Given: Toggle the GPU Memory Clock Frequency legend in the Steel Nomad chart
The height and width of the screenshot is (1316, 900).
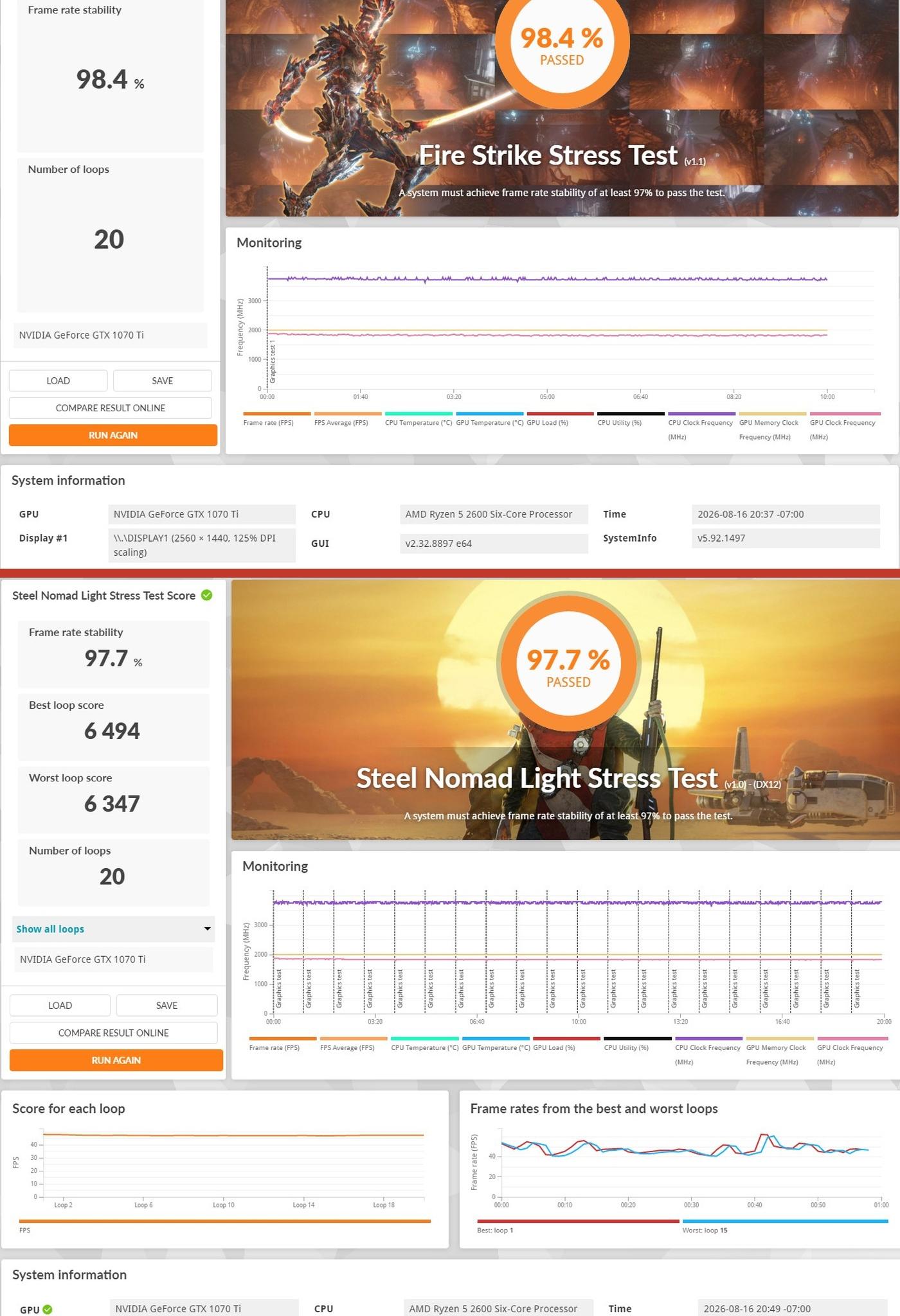Looking at the screenshot, I should point(780,1050).
